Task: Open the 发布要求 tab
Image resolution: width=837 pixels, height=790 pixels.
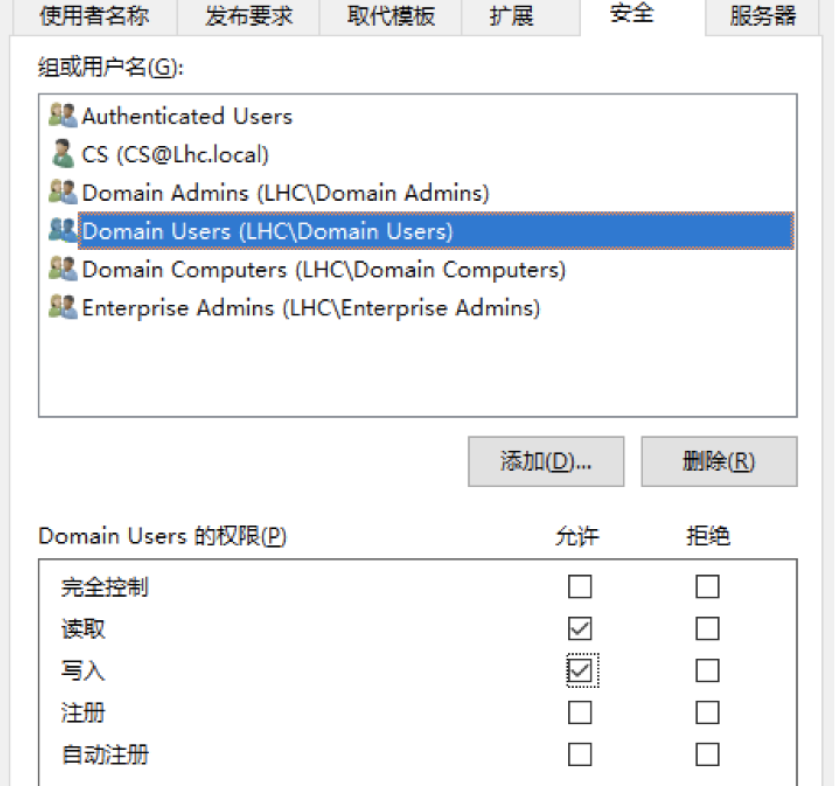Action: [x=247, y=16]
